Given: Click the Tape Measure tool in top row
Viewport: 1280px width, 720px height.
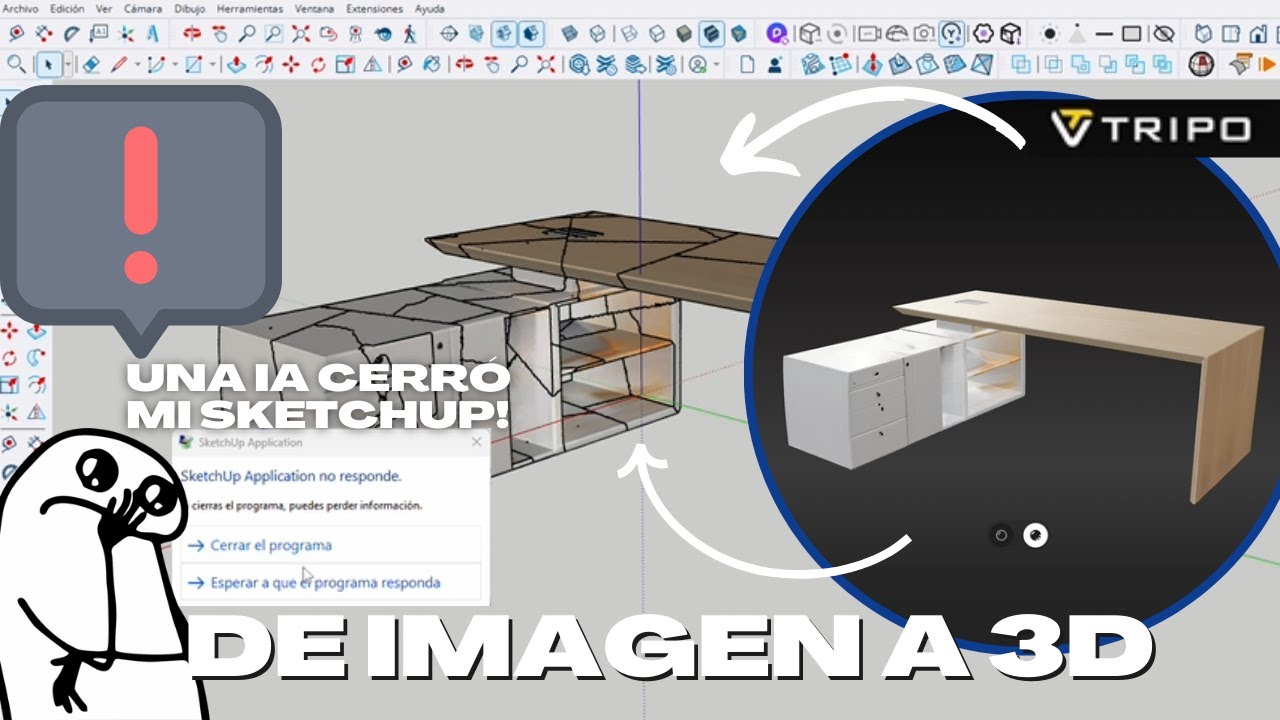Looking at the screenshot, I should [x=17, y=33].
